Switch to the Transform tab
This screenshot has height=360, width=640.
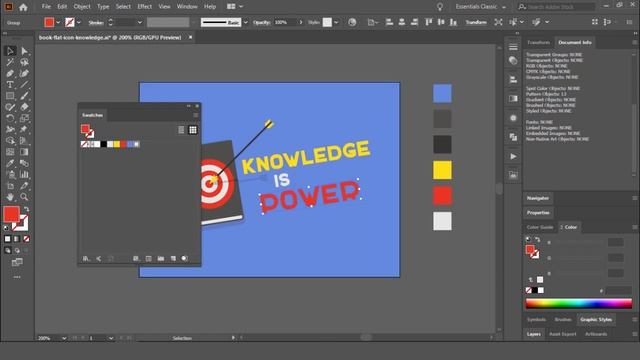[538, 42]
